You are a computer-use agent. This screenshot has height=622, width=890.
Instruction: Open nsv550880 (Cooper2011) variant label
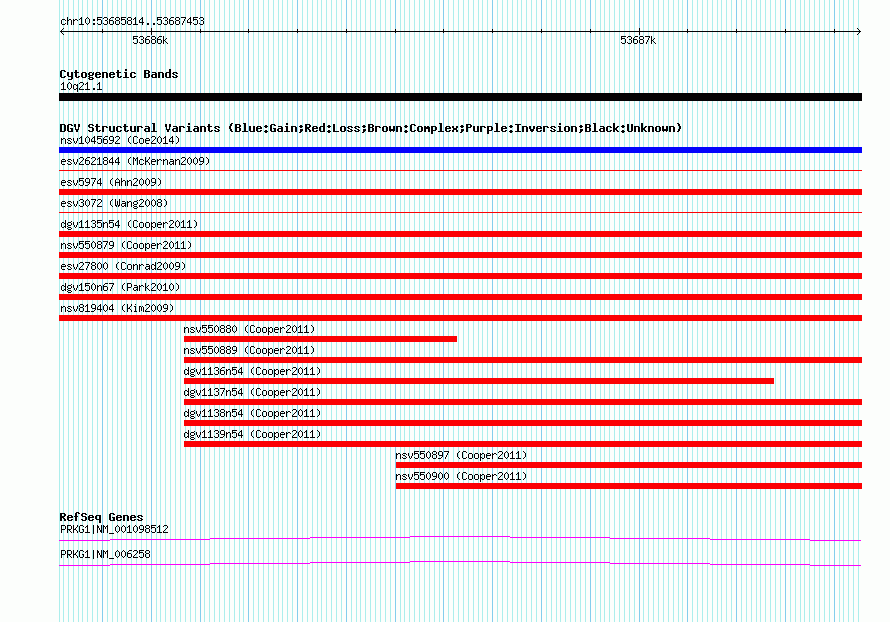click(x=249, y=329)
